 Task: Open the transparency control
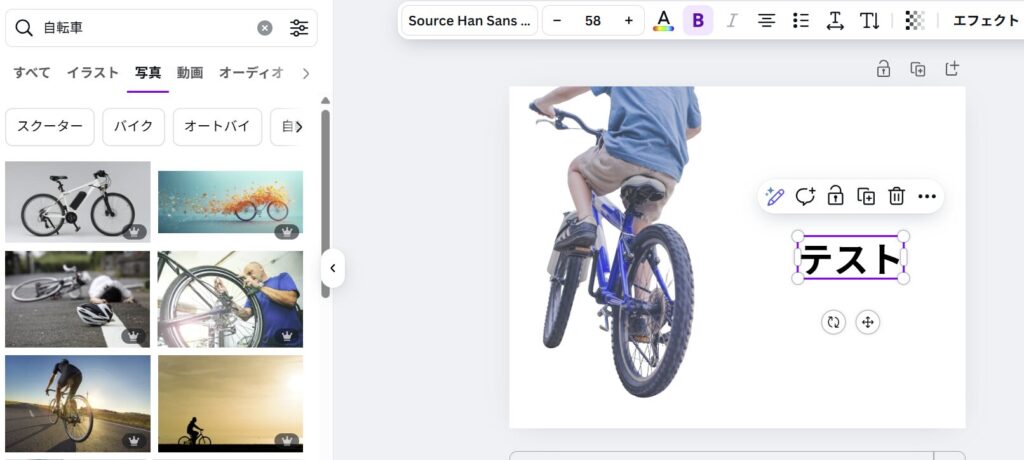click(x=914, y=20)
